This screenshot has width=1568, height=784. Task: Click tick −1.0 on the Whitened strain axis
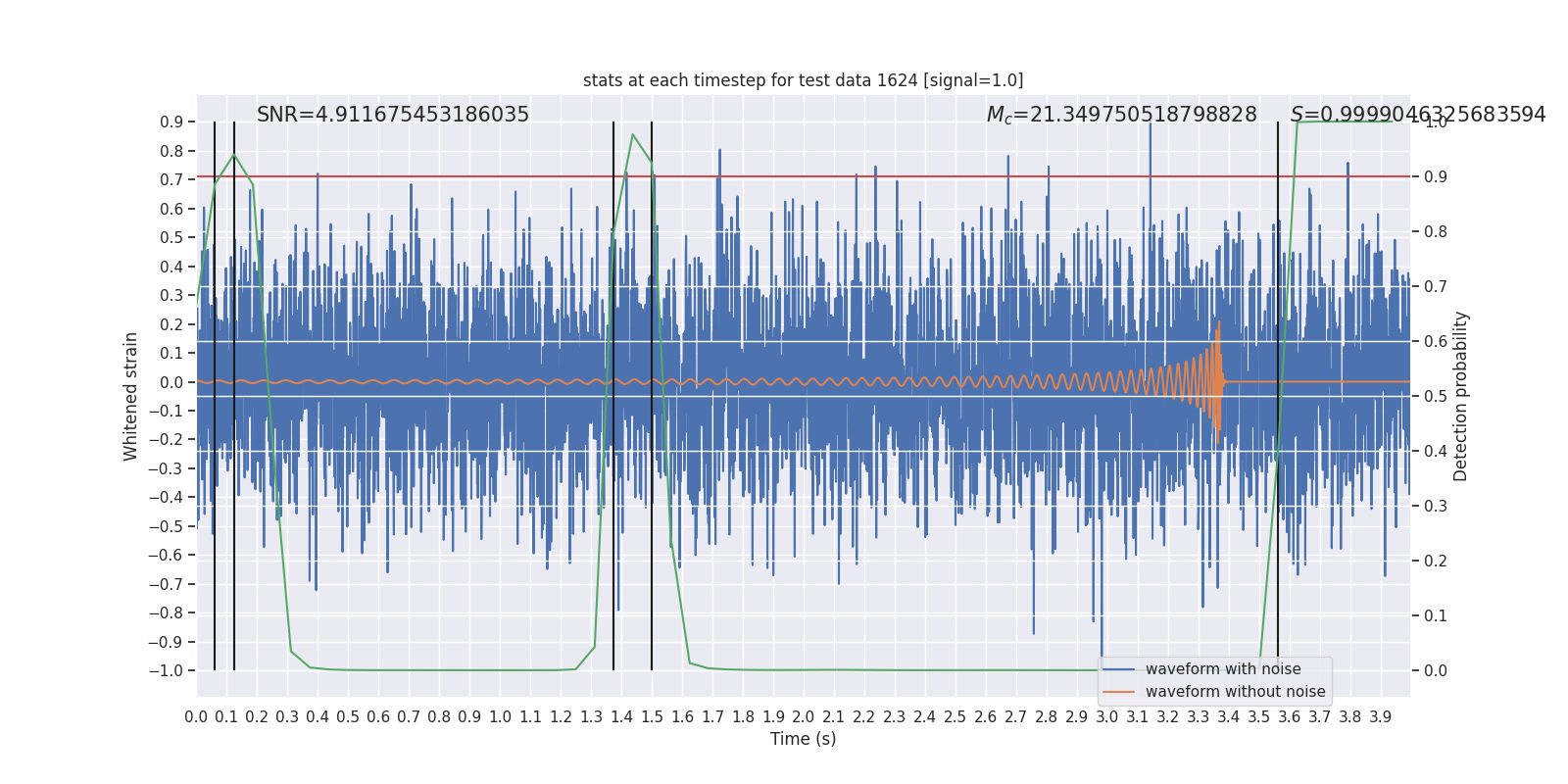coord(166,670)
